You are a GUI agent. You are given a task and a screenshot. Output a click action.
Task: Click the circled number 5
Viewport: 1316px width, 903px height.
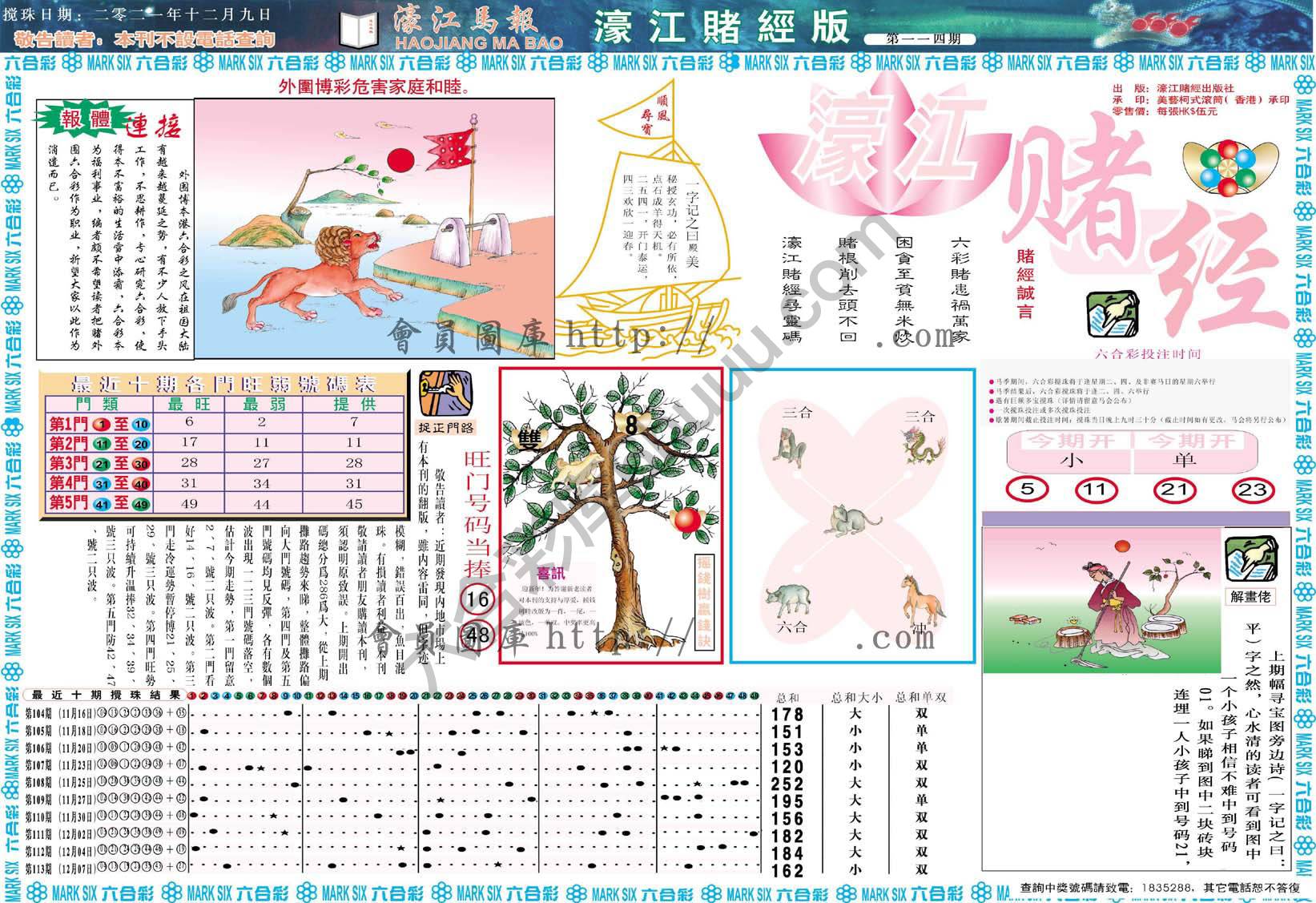coord(1028,488)
